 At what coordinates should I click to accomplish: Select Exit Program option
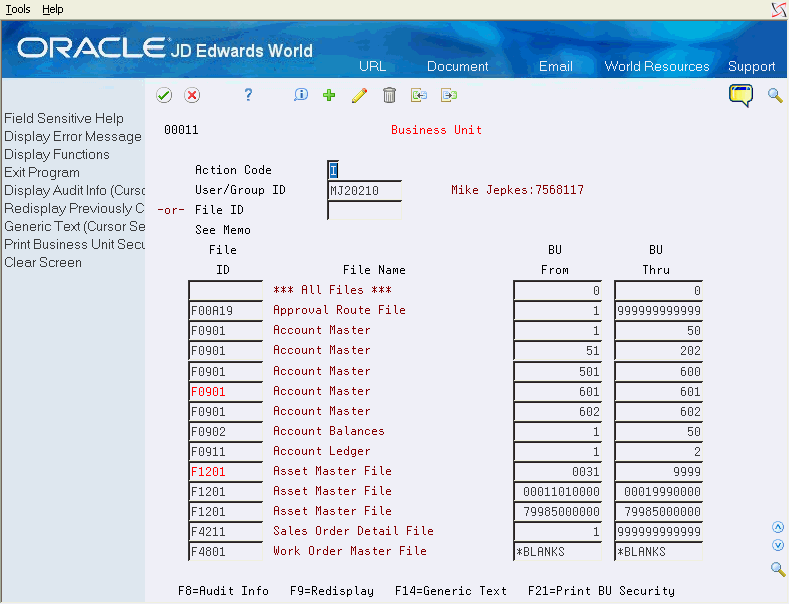click(x=42, y=173)
